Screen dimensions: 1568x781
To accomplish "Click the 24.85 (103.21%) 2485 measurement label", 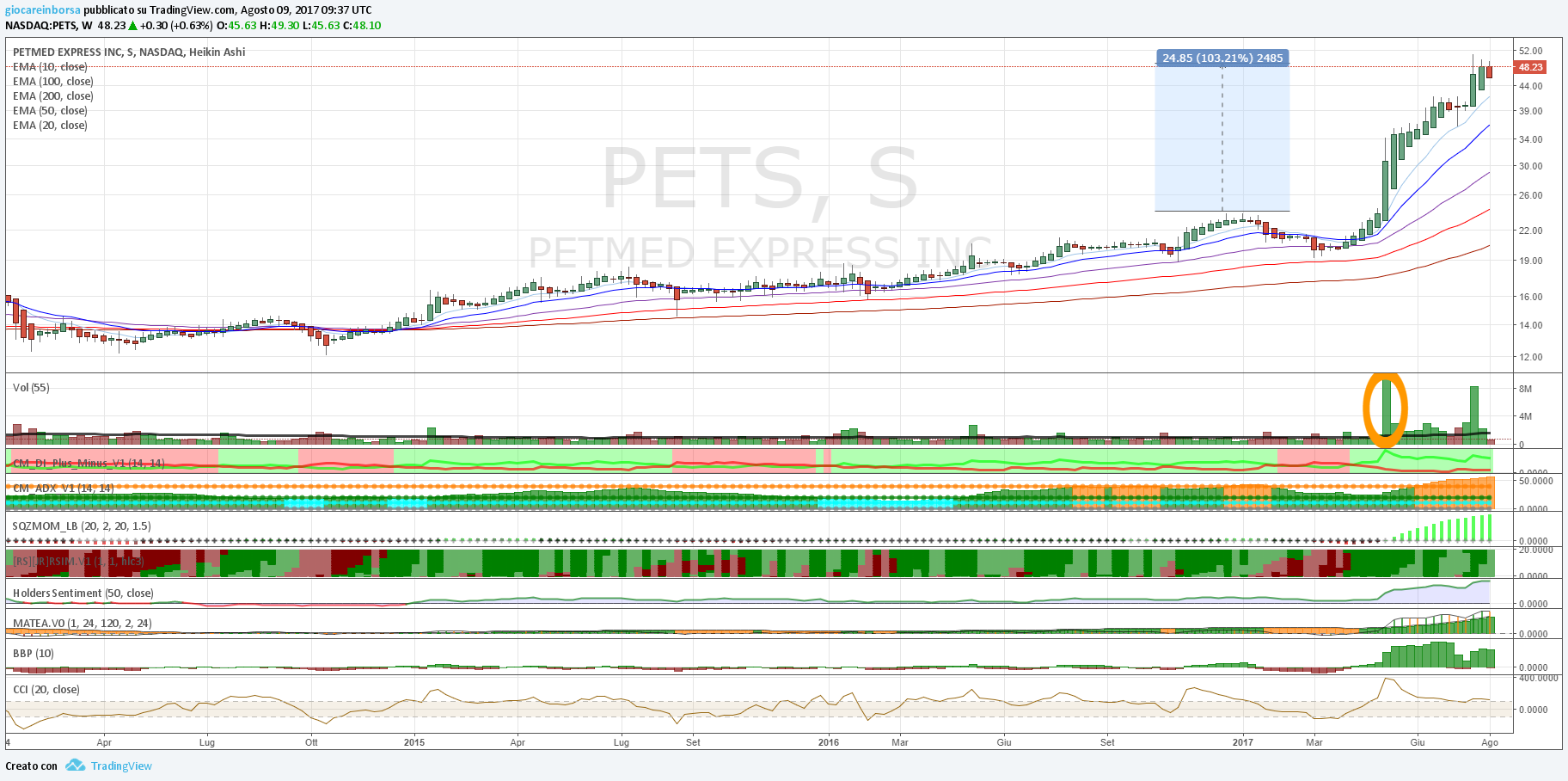I will [1222, 58].
